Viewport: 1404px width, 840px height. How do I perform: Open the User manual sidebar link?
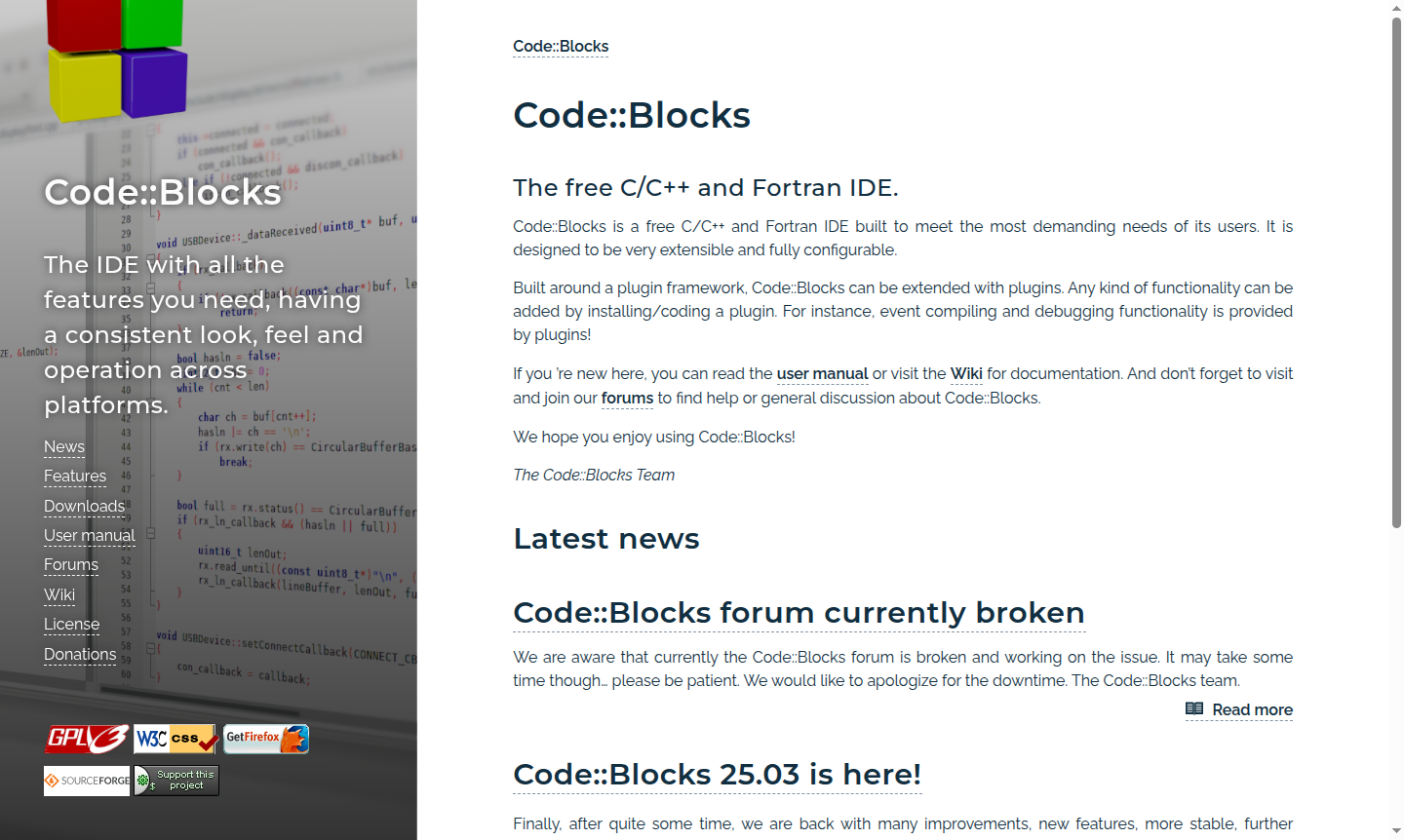pyautogui.click(x=89, y=536)
